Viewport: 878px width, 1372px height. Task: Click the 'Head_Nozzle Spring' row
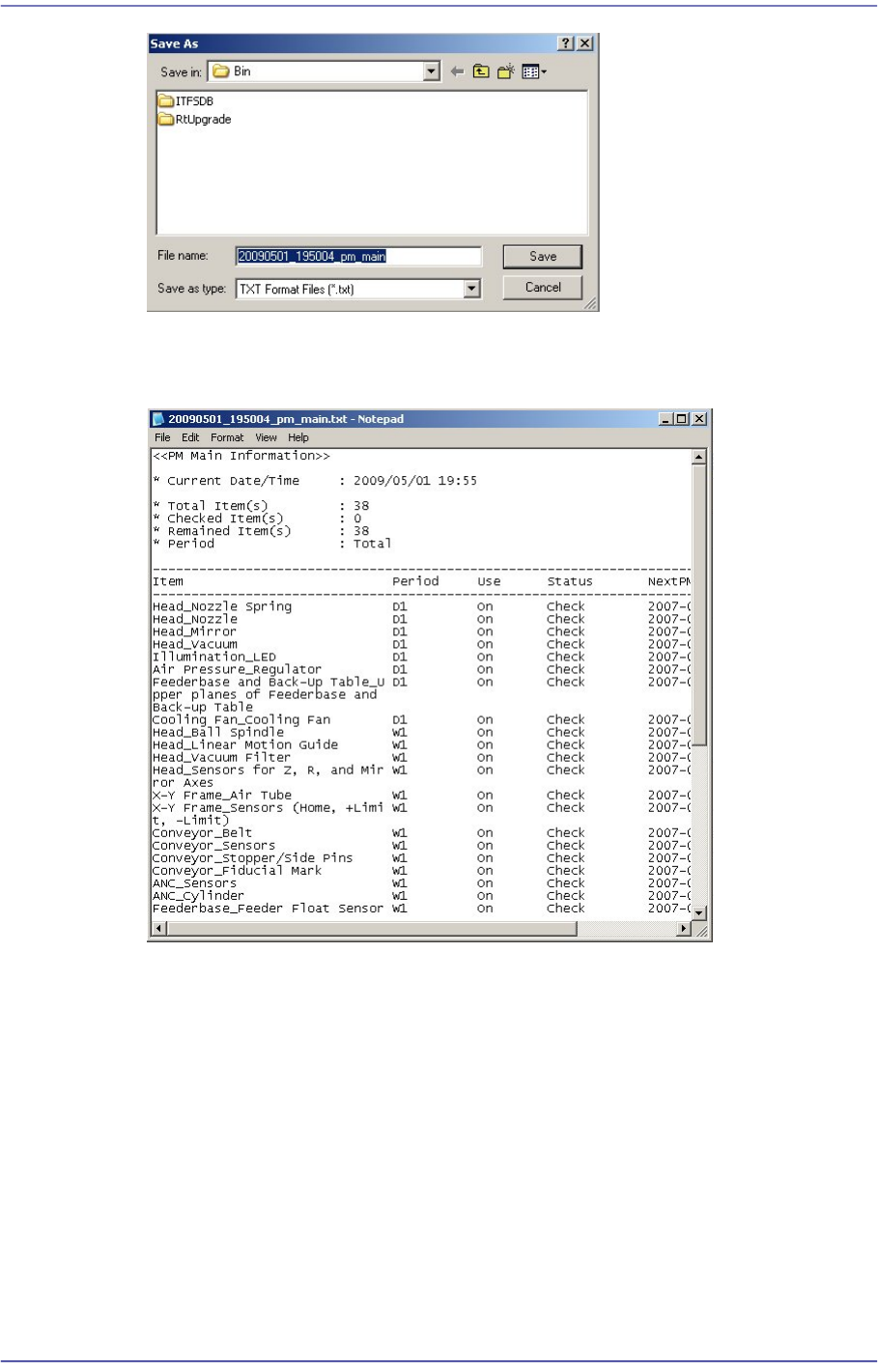421,606
